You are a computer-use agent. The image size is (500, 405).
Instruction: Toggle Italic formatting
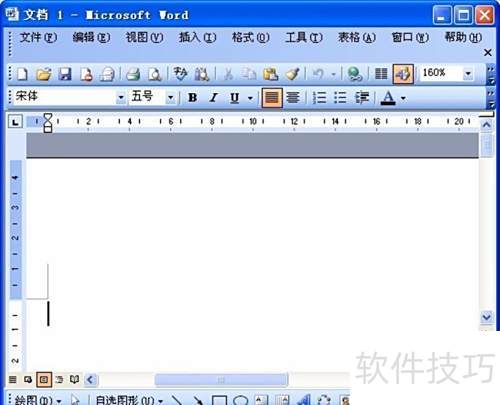(x=213, y=98)
